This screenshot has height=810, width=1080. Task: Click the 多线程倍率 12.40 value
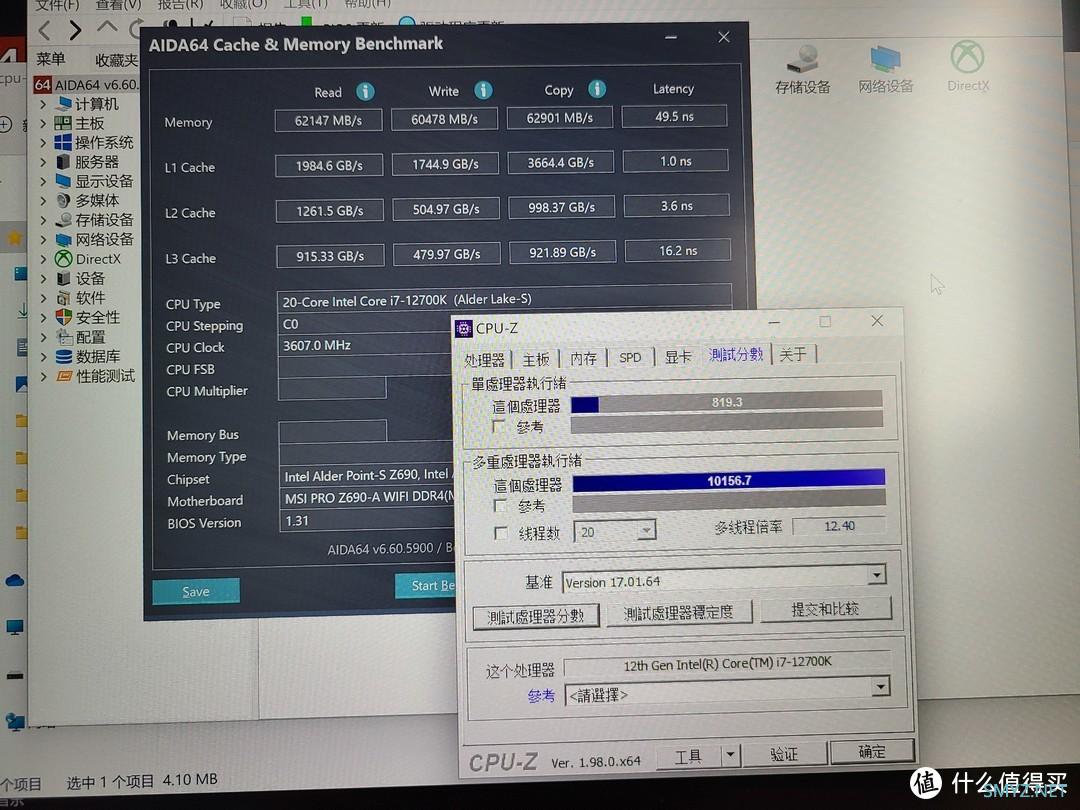[x=839, y=526]
